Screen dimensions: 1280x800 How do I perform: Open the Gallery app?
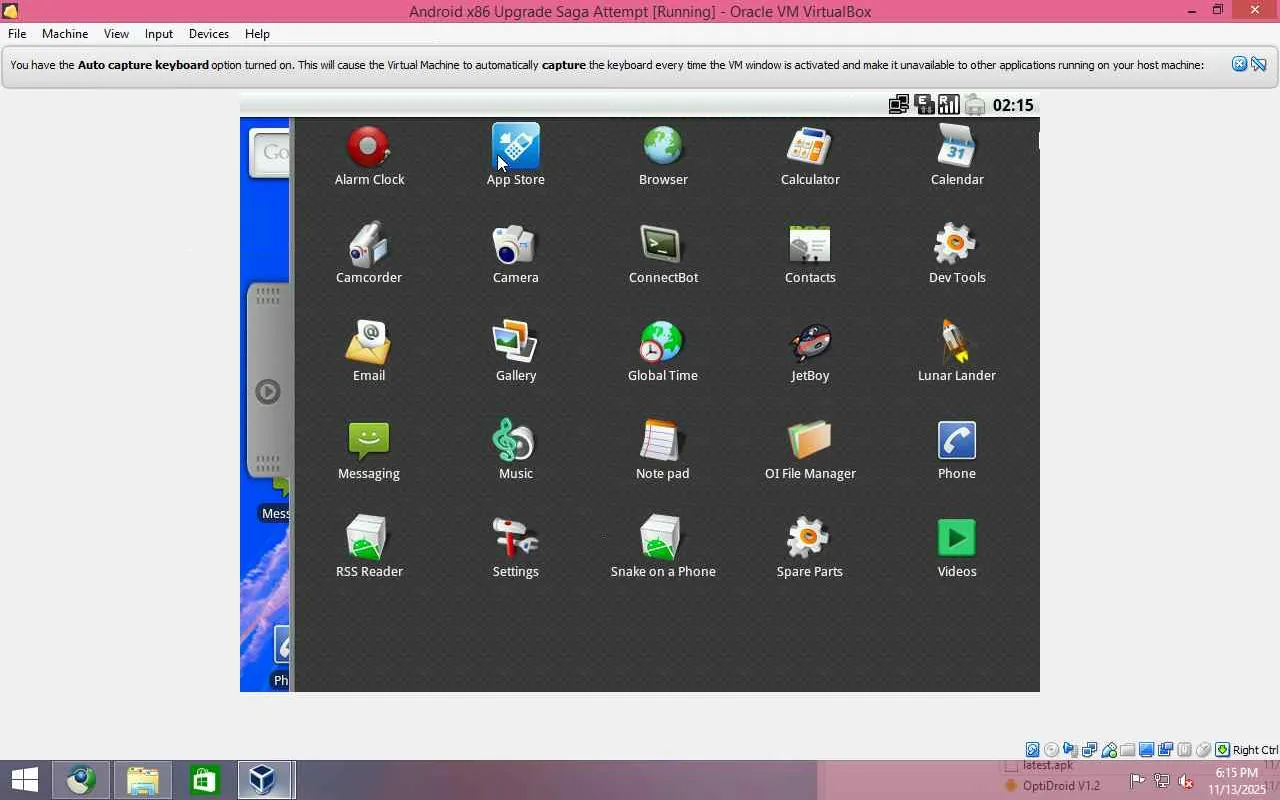[x=516, y=352]
